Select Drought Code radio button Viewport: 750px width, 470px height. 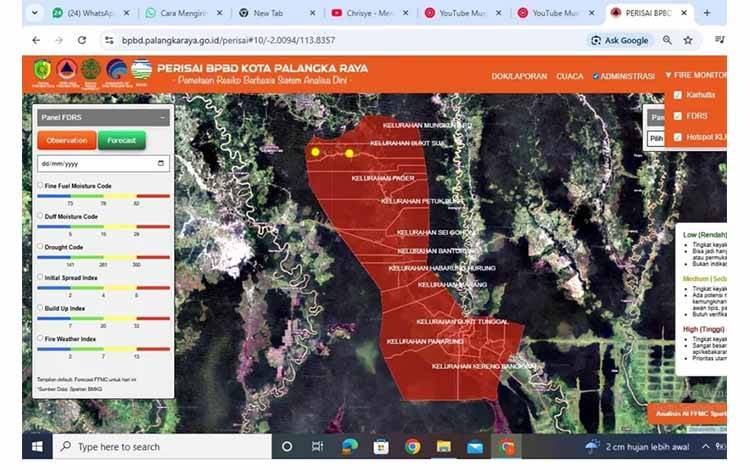point(40,246)
